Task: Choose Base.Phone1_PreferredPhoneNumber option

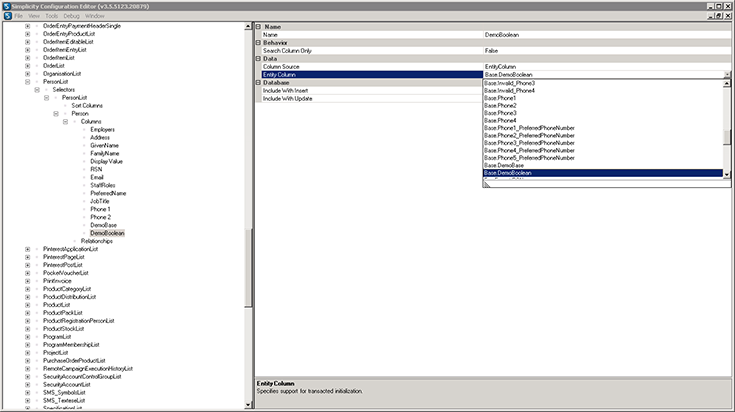Action: [x=529, y=128]
